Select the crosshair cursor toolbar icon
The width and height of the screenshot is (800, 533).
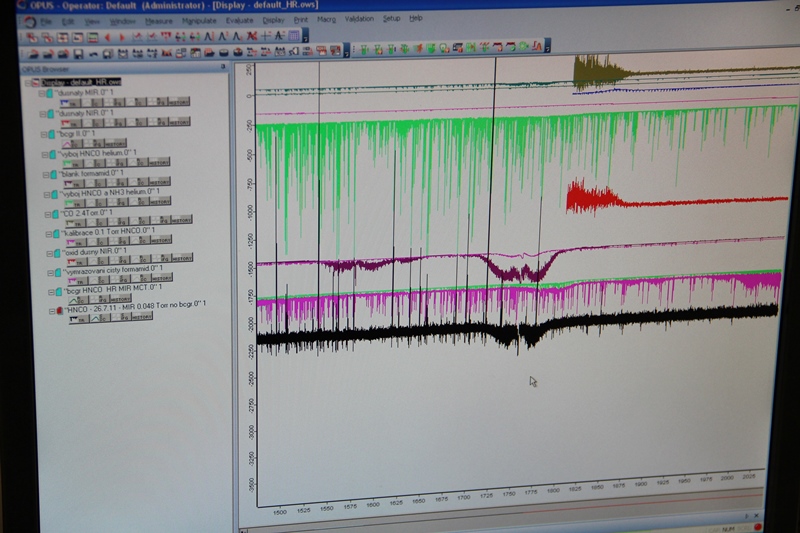pyautogui.click(x=265, y=36)
